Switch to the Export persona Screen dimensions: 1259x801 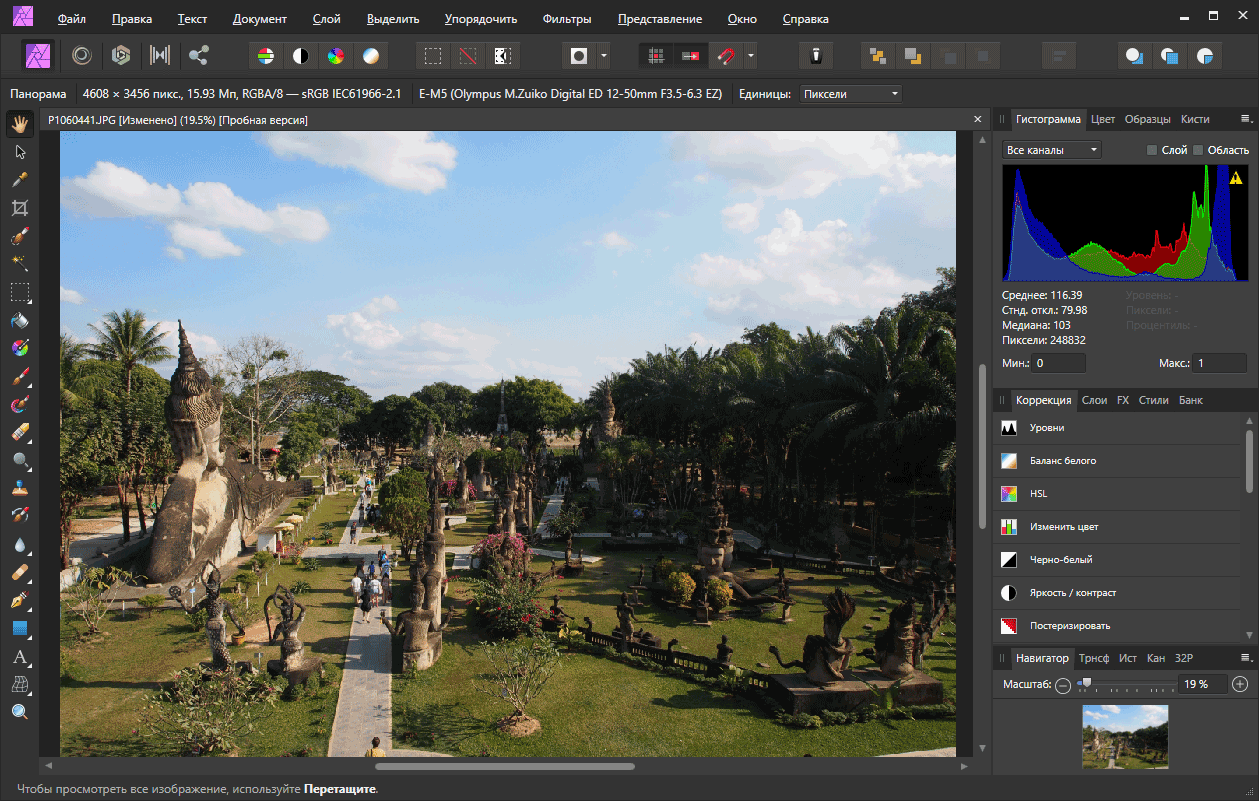tap(198, 56)
